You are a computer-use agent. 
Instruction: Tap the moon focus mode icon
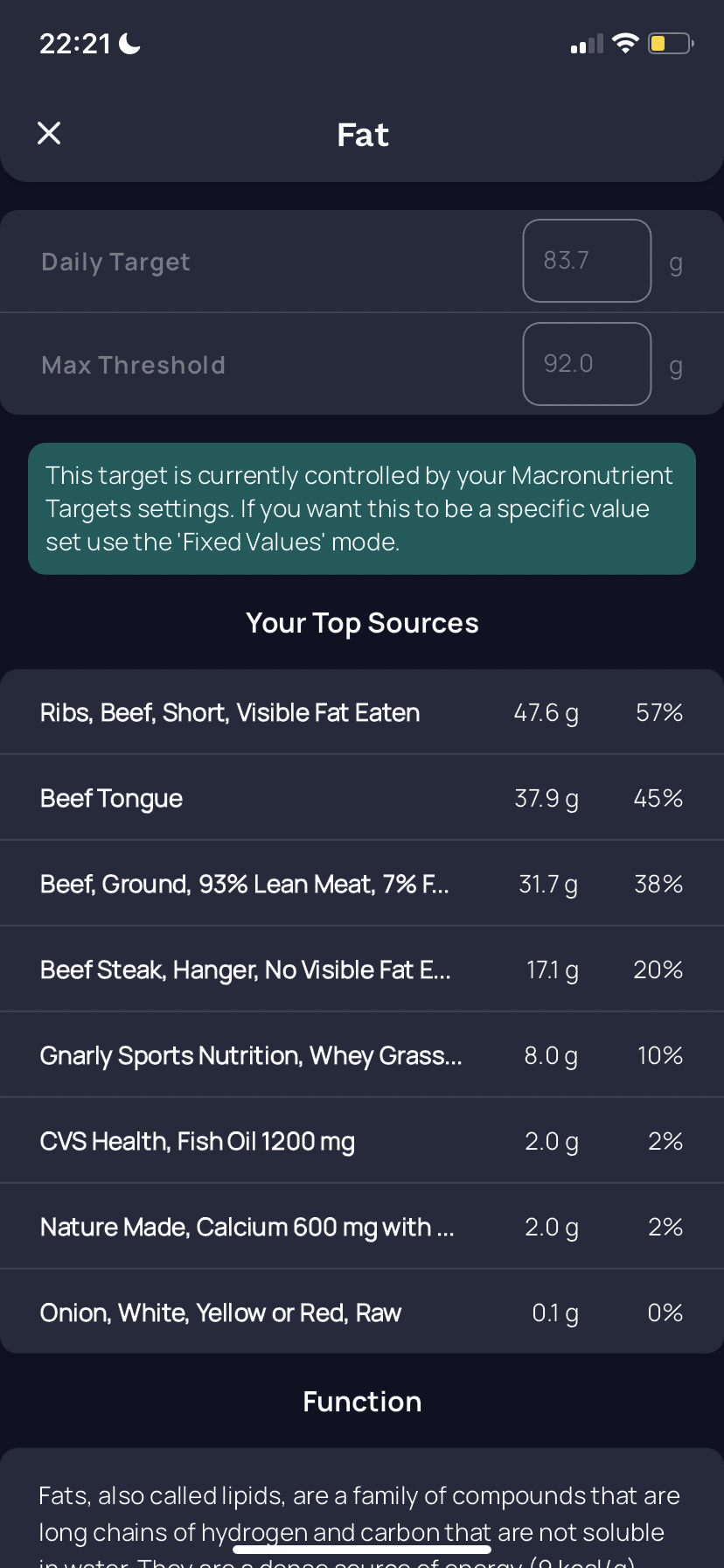tap(129, 43)
